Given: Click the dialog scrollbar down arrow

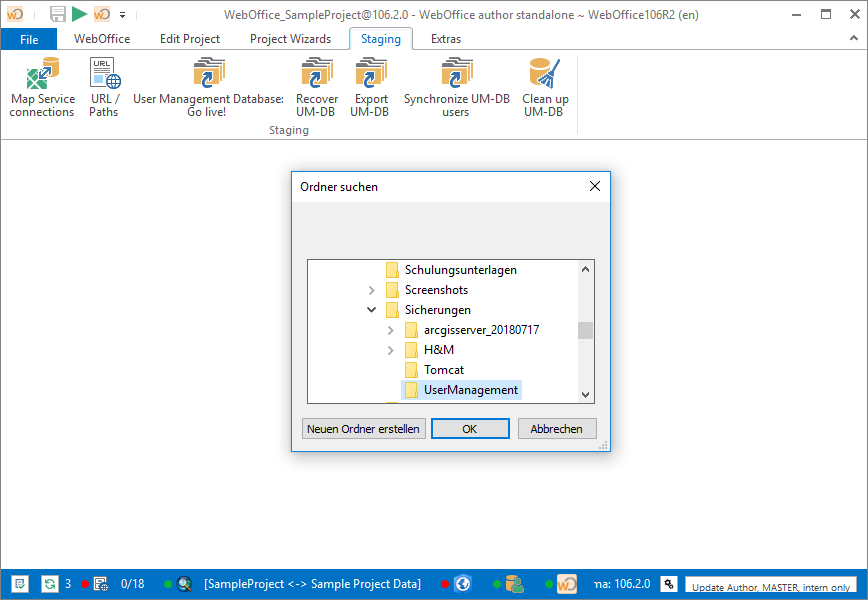Looking at the screenshot, I should pyautogui.click(x=585, y=395).
